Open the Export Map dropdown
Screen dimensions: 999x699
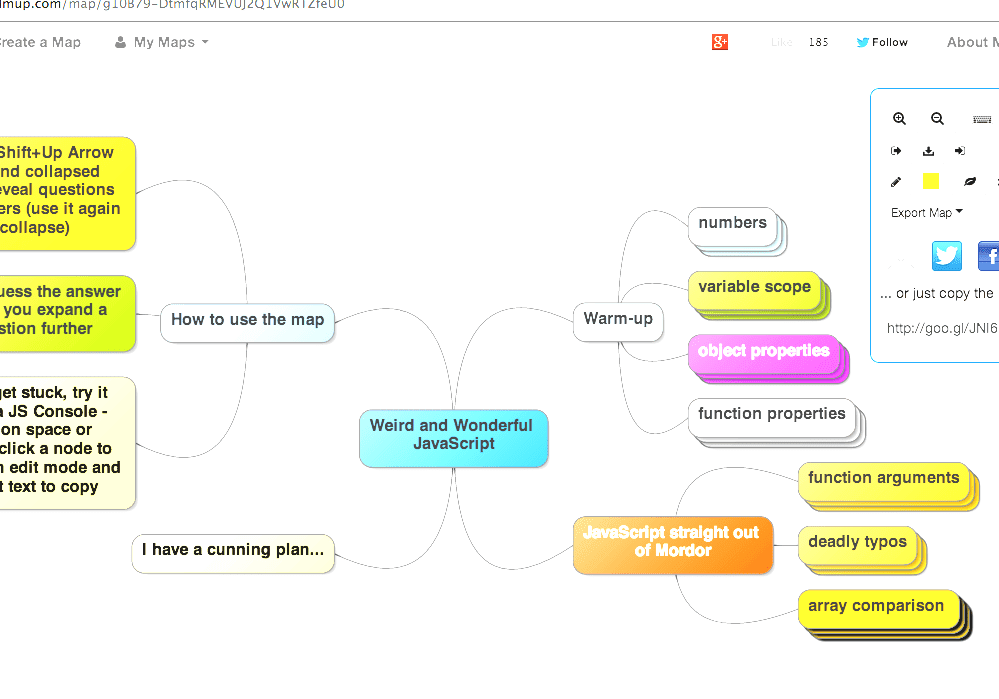tap(925, 212)
